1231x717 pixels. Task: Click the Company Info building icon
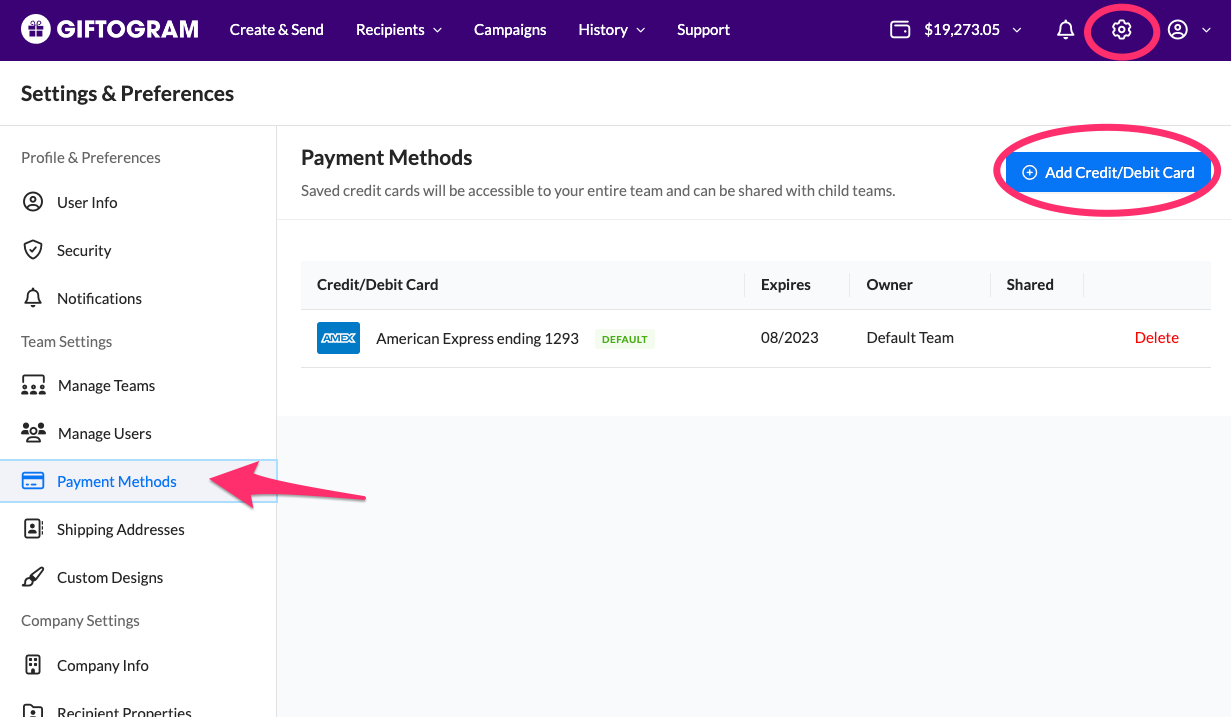(x=33, y=666)
